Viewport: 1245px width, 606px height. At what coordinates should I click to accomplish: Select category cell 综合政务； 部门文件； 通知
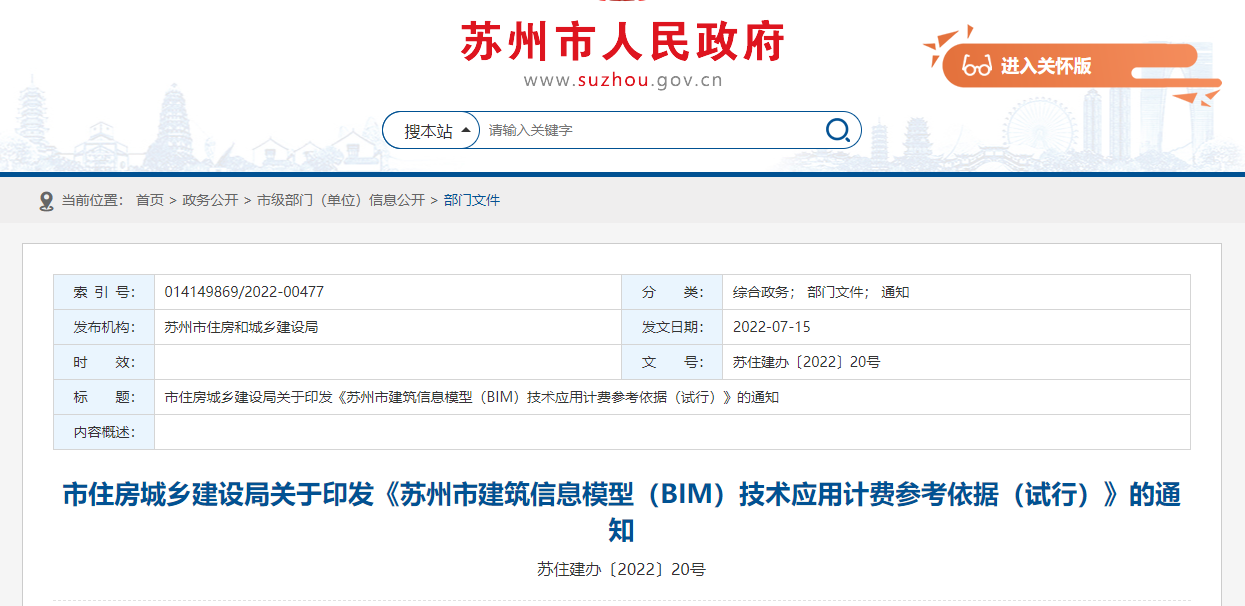coord(956,292)
